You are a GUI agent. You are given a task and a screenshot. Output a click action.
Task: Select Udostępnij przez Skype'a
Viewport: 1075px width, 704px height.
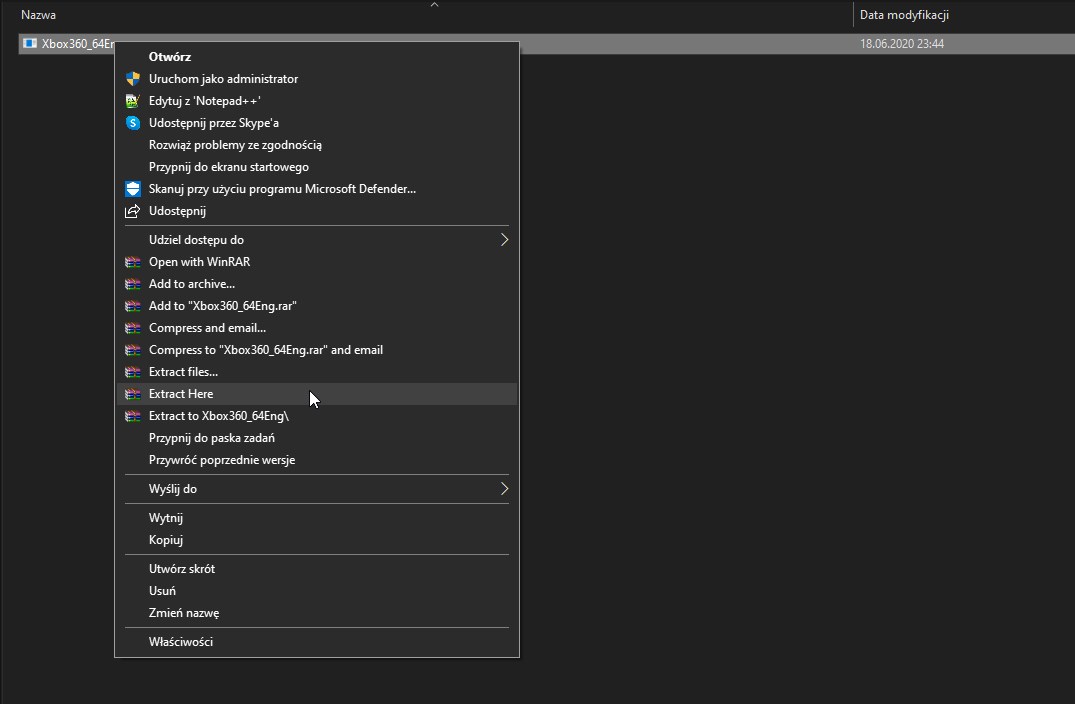click(317, 123)
